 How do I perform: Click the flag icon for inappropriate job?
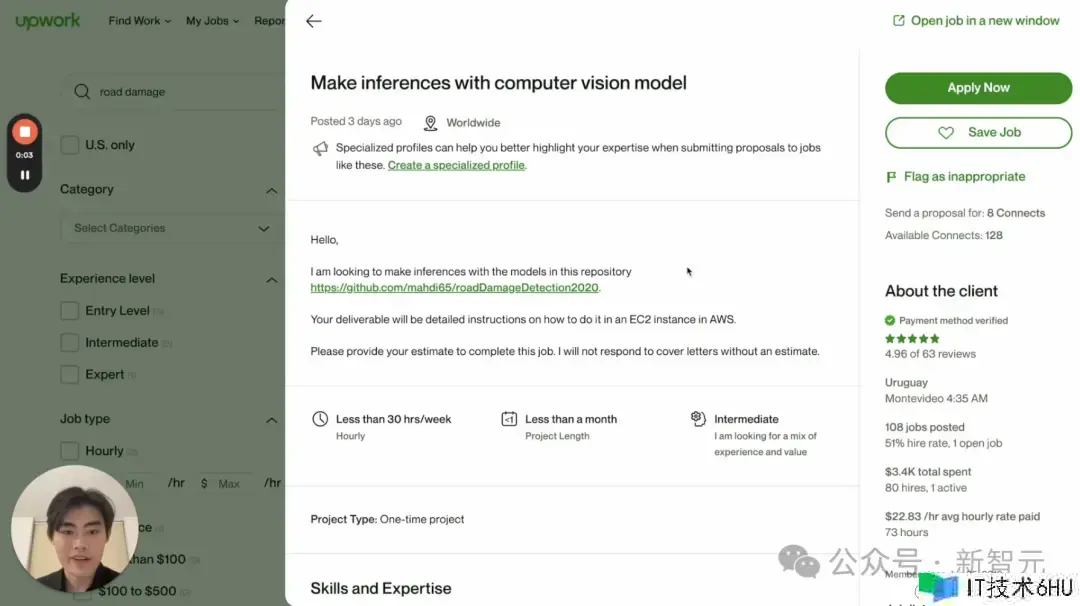891,177
